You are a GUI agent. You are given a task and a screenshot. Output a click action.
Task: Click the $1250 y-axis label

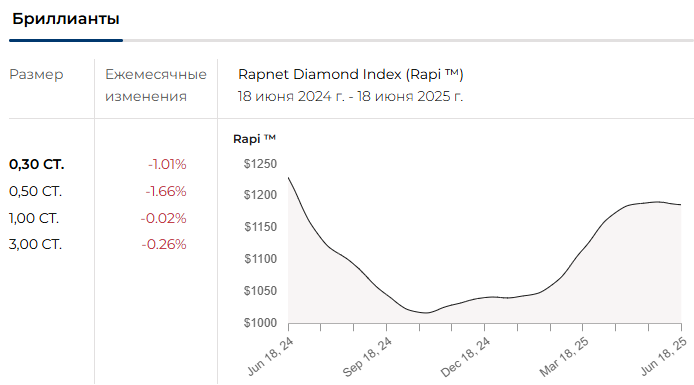(260, 164)
